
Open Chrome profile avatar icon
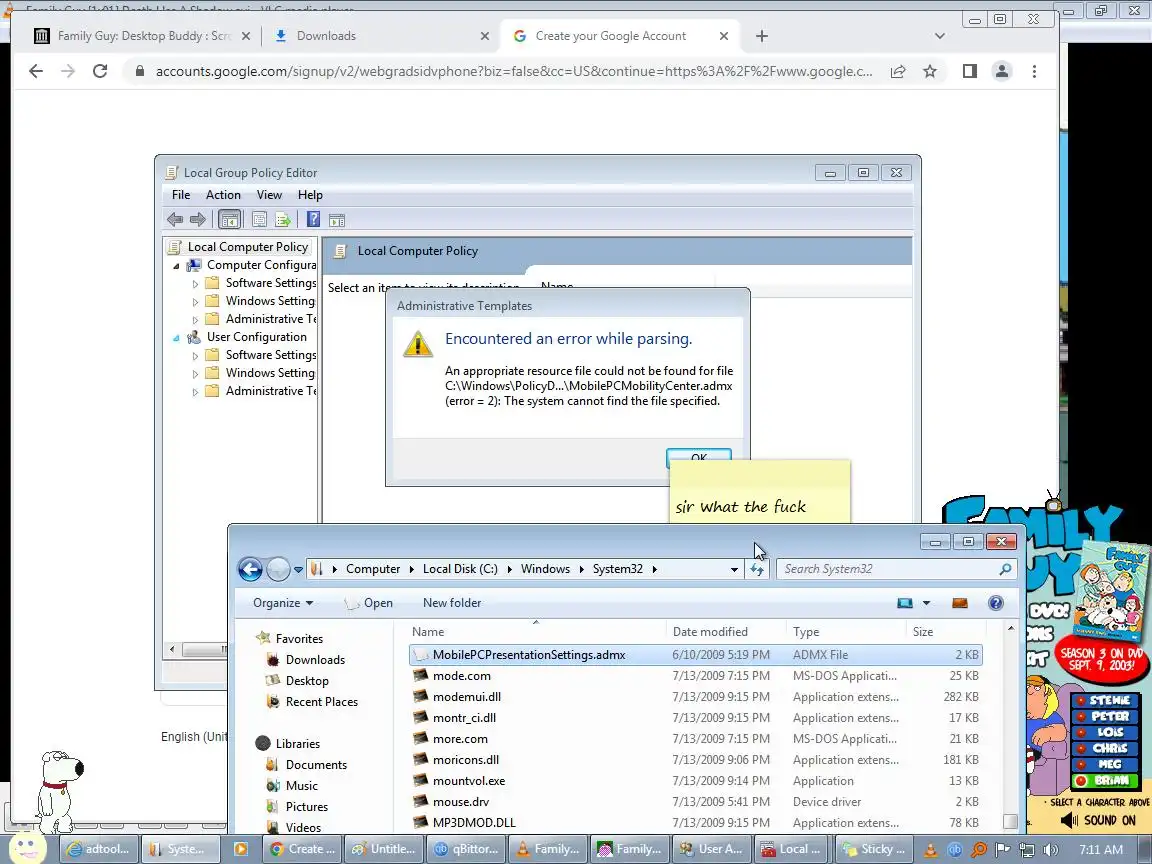[x=1001, y=71]
